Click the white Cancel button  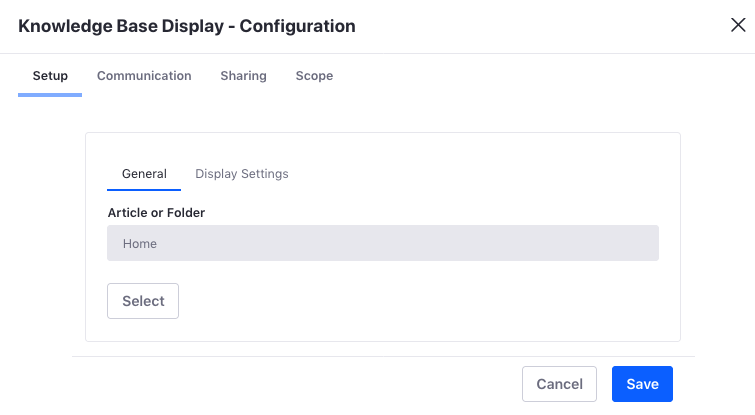(560, 384)
